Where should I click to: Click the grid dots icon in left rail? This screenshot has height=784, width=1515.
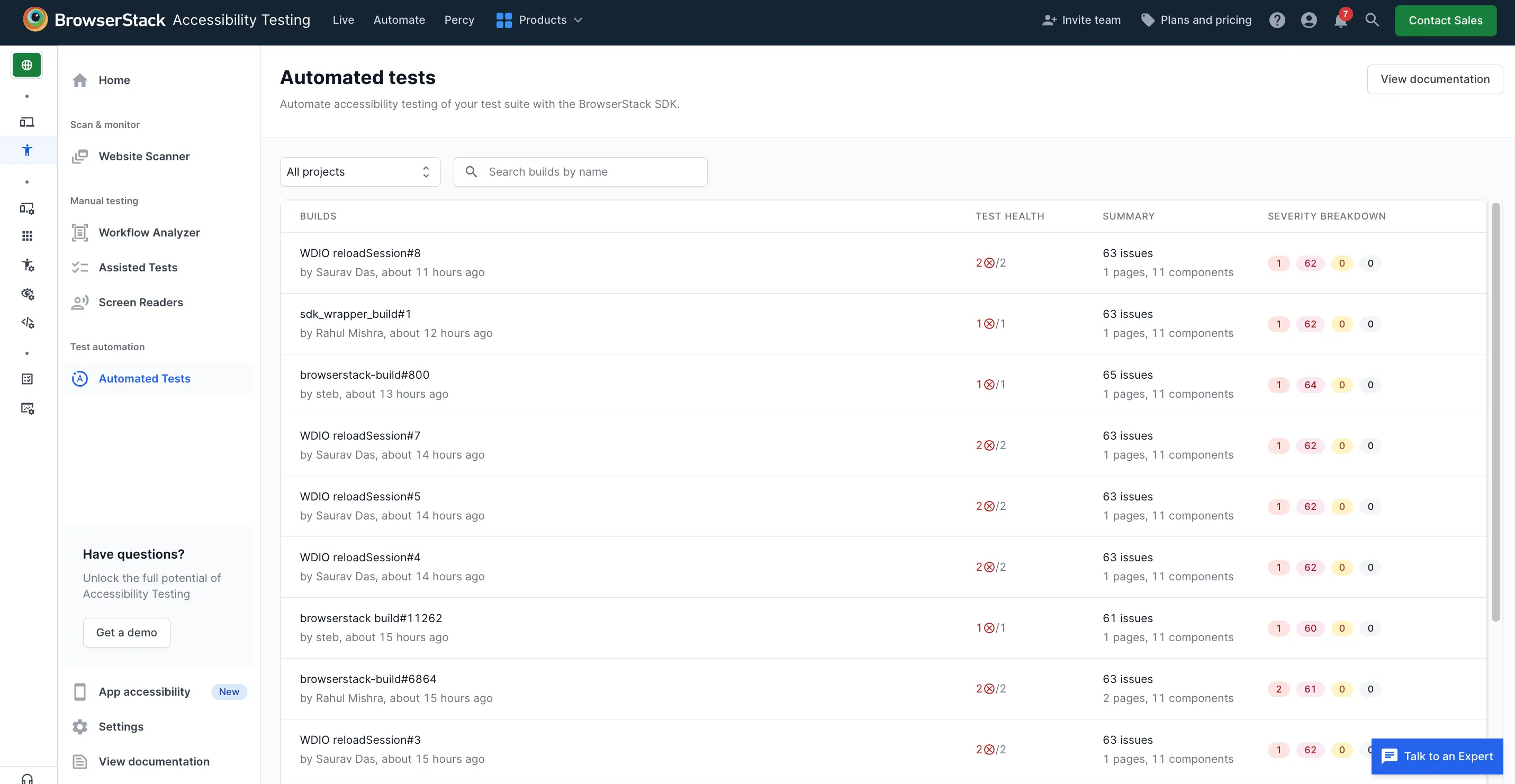tap(27, 236)
